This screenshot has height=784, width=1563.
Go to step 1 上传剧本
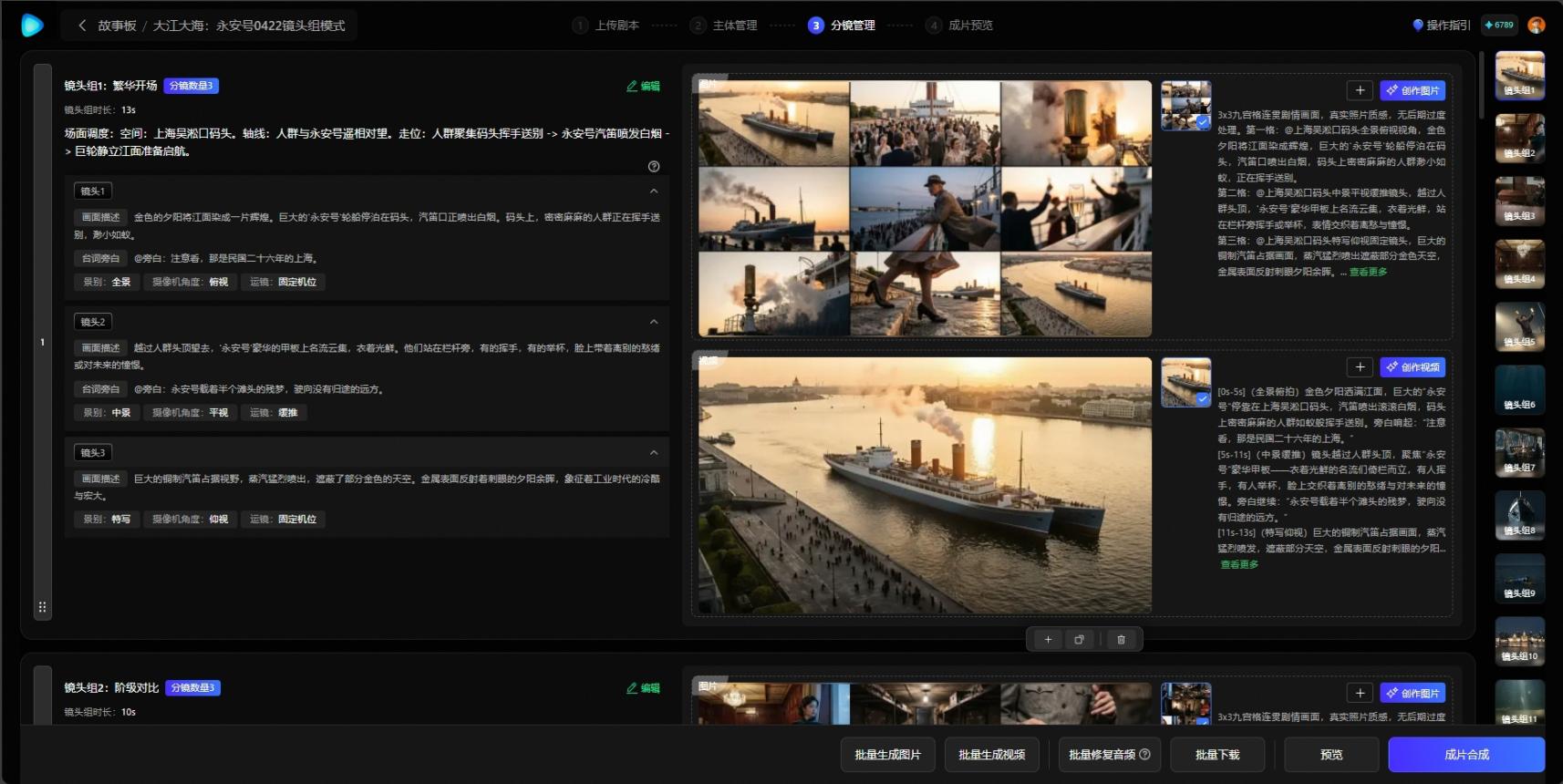coord(606,26)
